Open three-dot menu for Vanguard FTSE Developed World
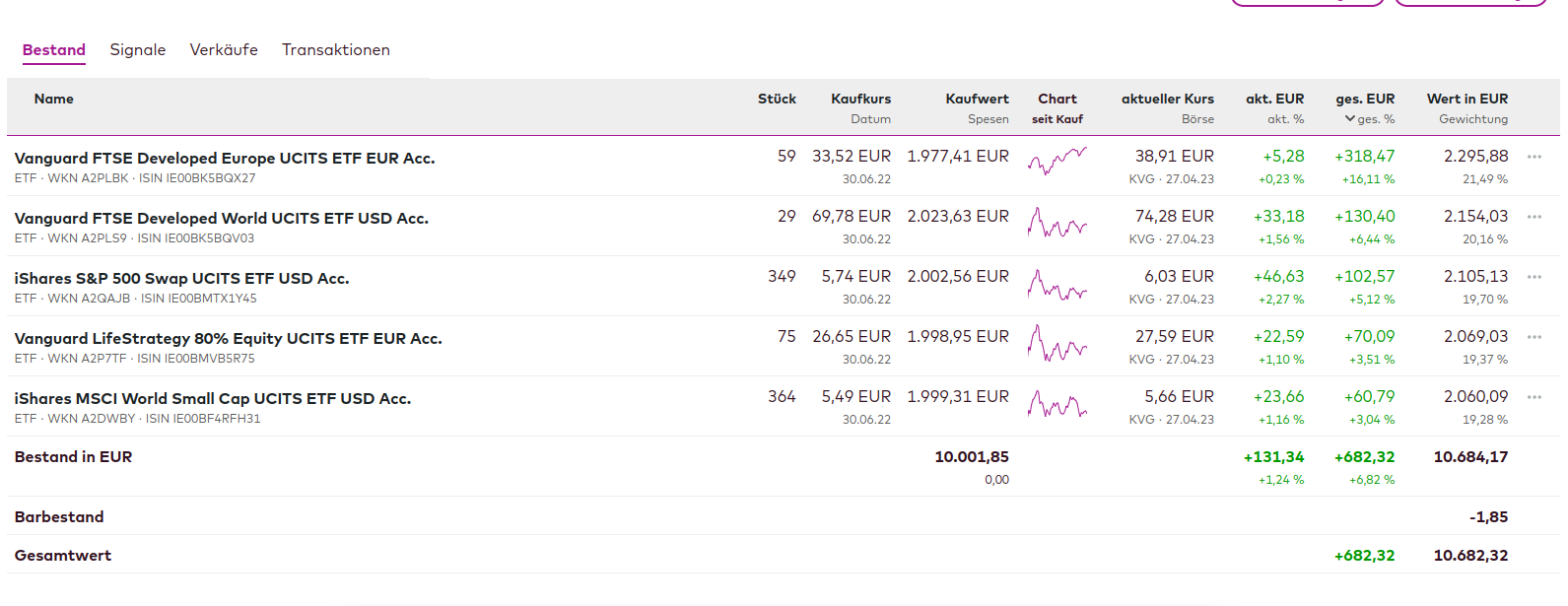 [1534, 217]
